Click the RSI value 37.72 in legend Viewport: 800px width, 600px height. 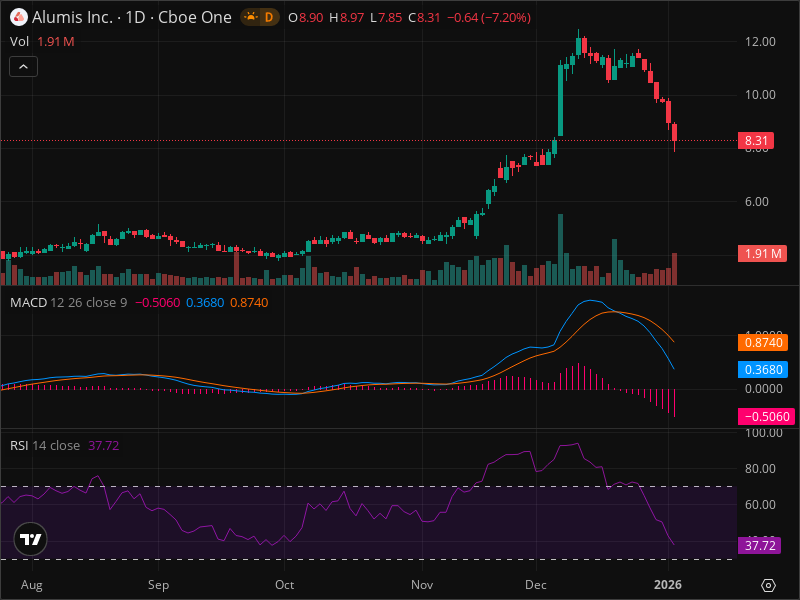[x=104, y=445]
